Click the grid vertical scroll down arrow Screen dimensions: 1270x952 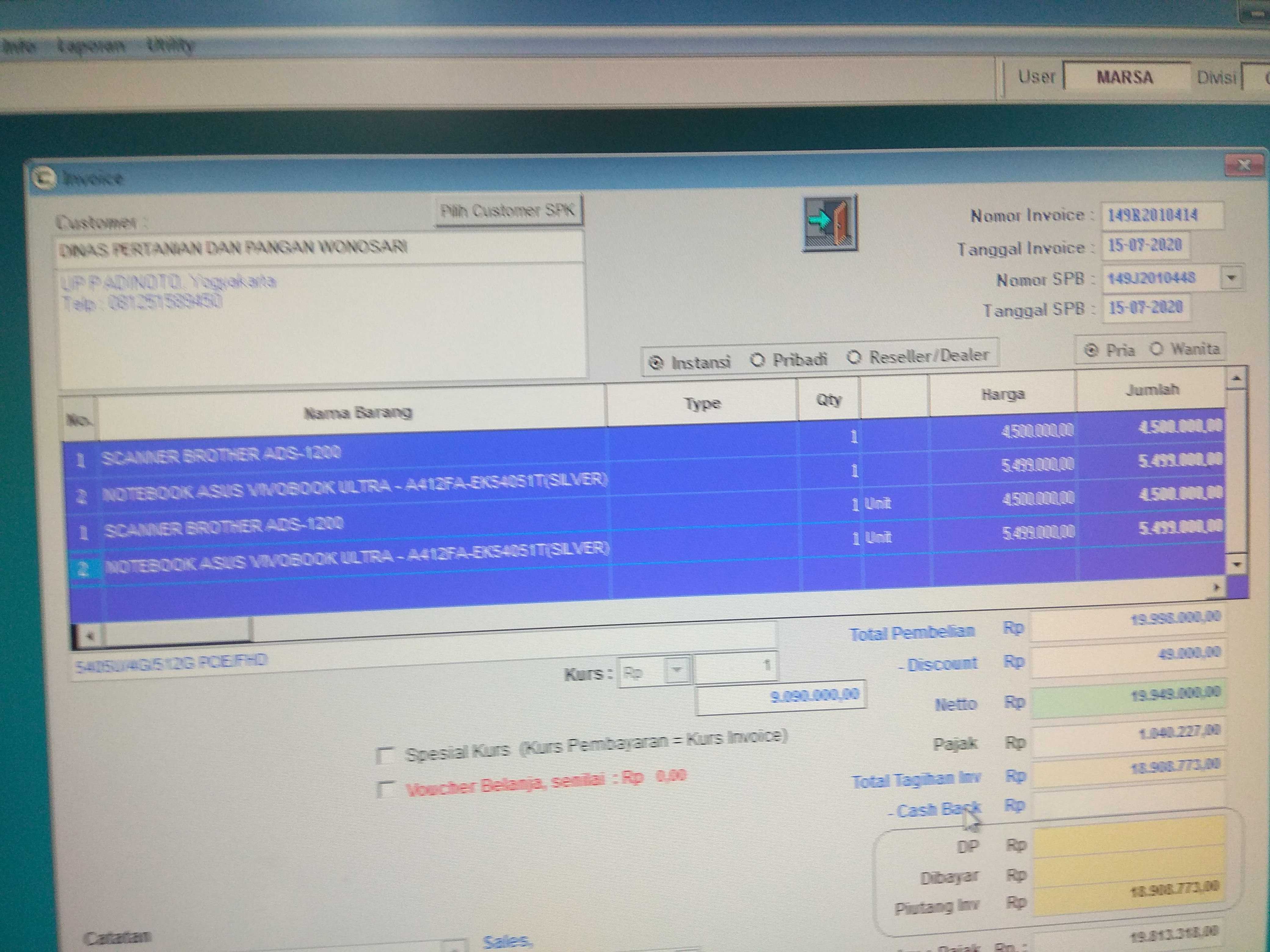1237,565
